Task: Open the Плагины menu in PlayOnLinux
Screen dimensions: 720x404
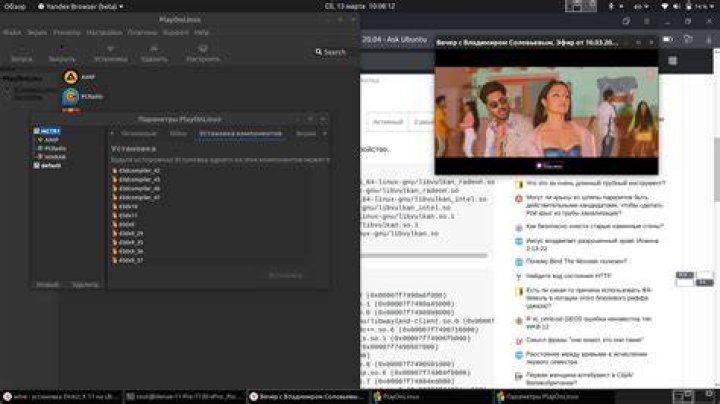Action: [142, 33]
